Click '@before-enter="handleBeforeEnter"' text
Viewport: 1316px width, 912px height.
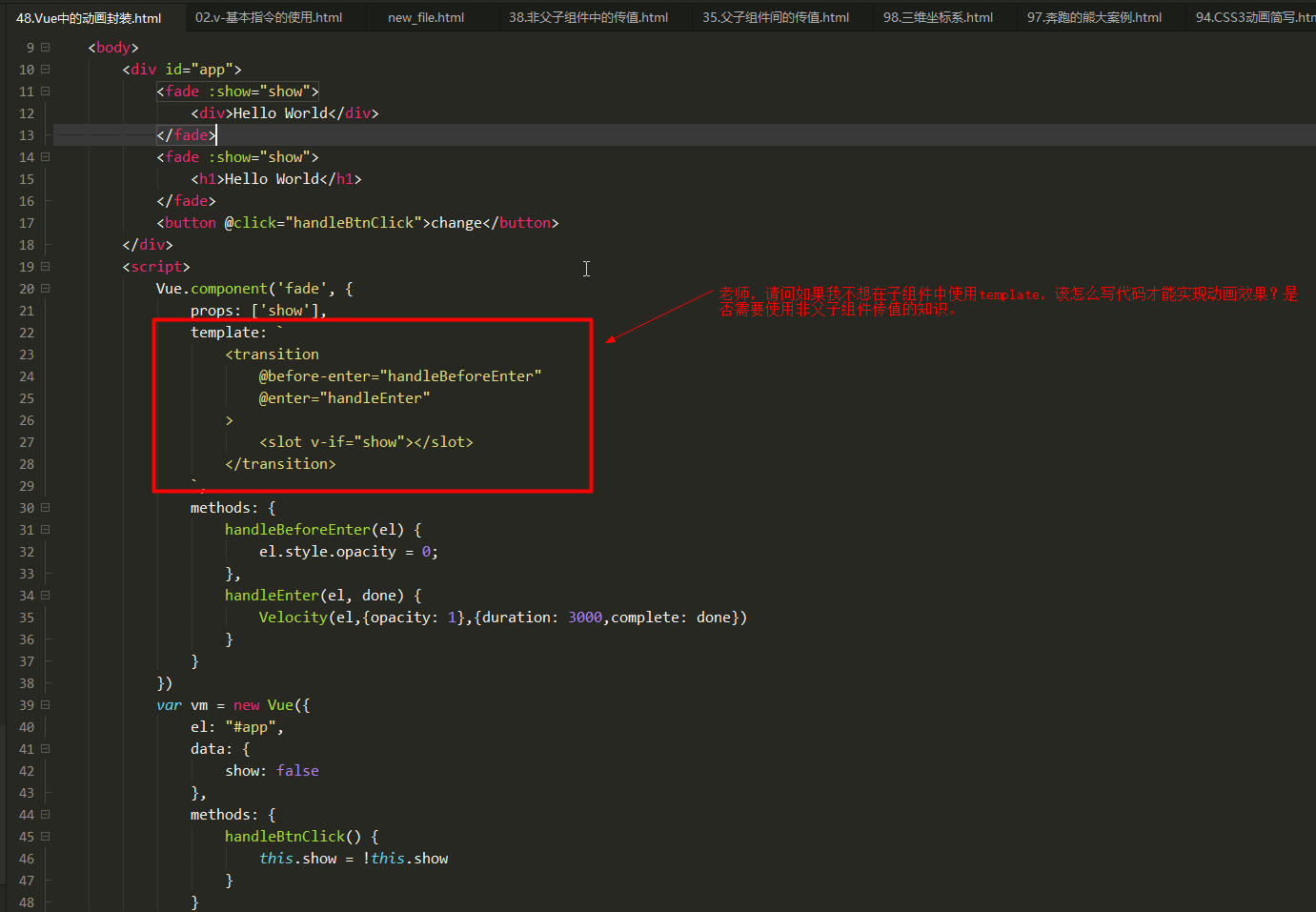click(x=400, y=376)
